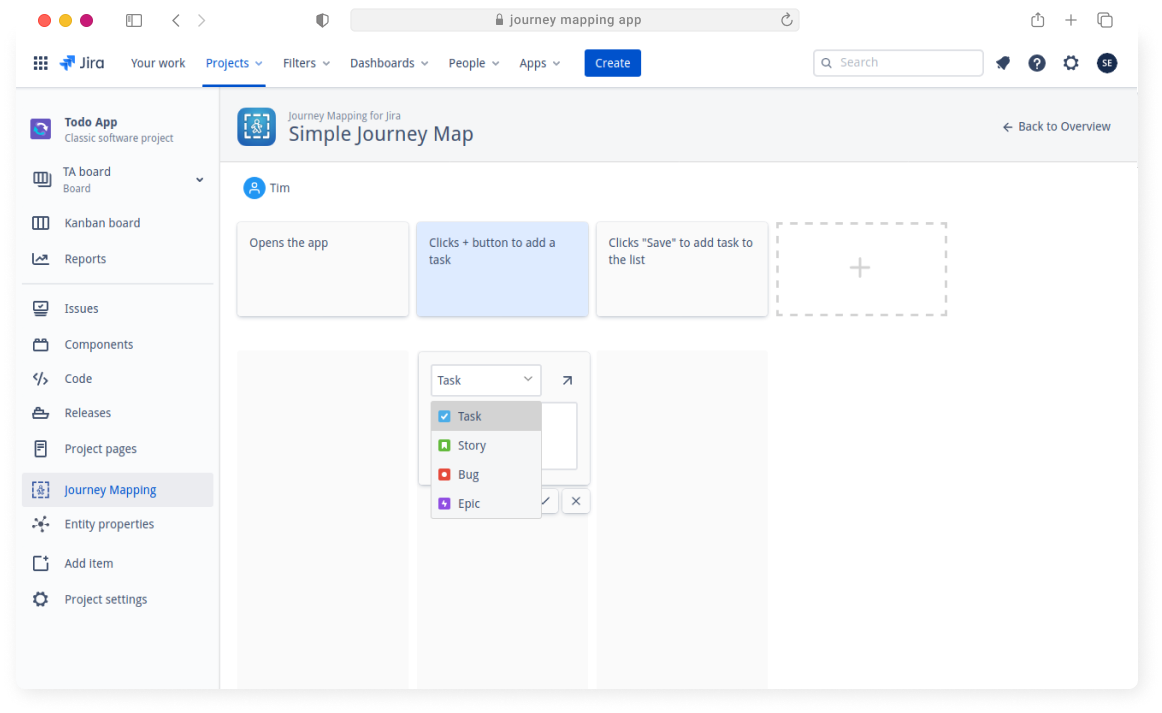This screenshot has height=713, width=1162.
Task: Click the Todo App project icon
Action: pos(41,129)
